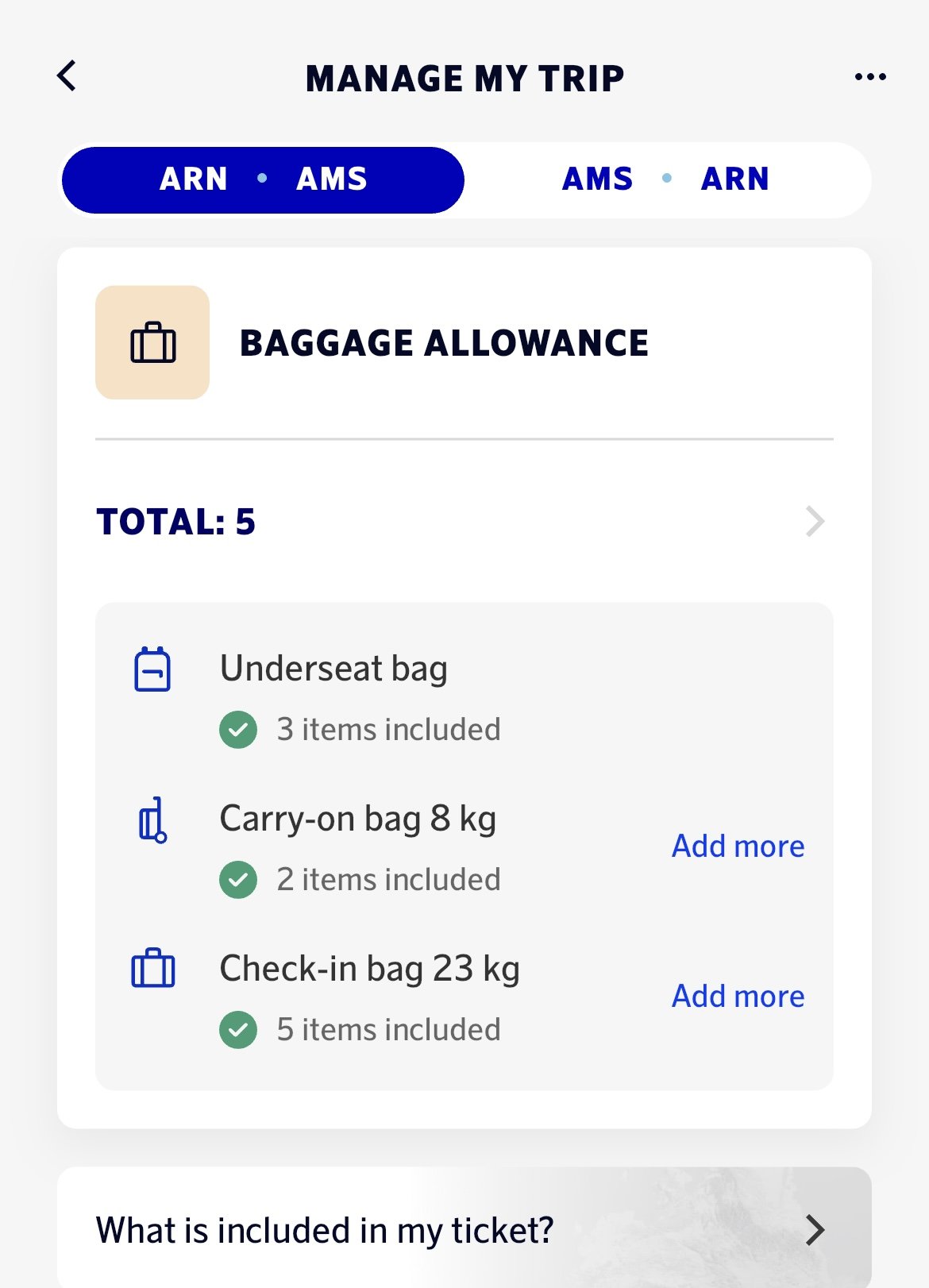The image size is (929, 1288).
Task: Add more Carry-on bag 8 kg items
Action: tap(738, 846)
